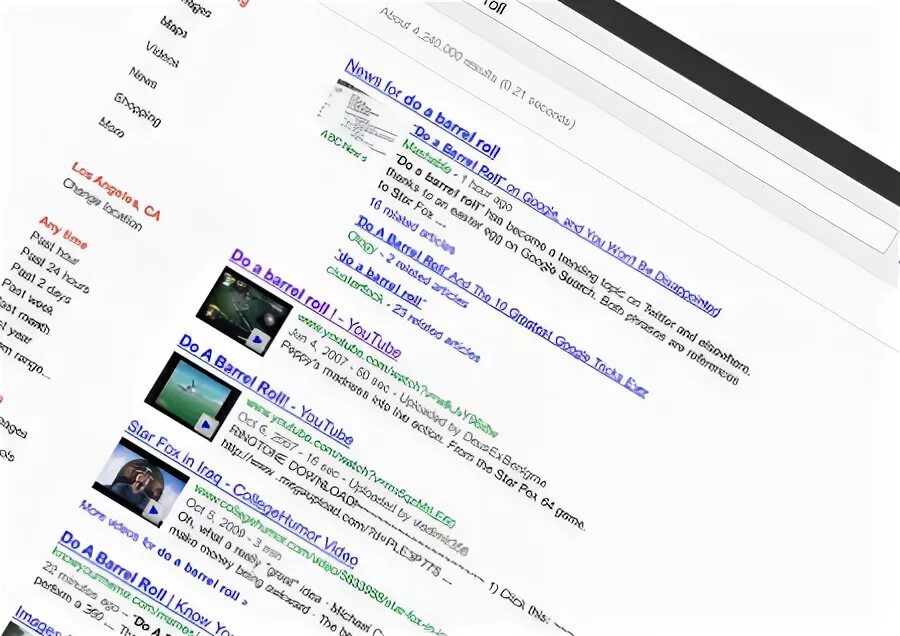This screenshot has width=900, height=636.
Task: Filter results to Past 2 days
Action: pos(41,282)
